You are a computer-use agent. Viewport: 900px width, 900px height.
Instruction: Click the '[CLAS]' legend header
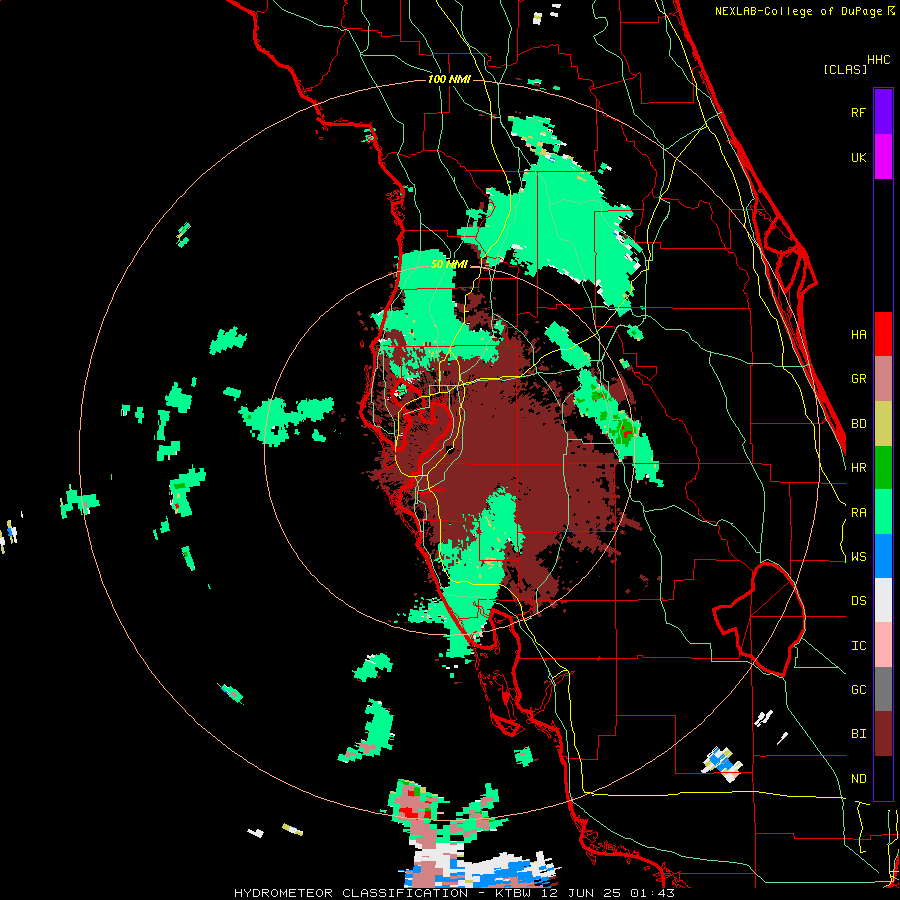point(845,69)
